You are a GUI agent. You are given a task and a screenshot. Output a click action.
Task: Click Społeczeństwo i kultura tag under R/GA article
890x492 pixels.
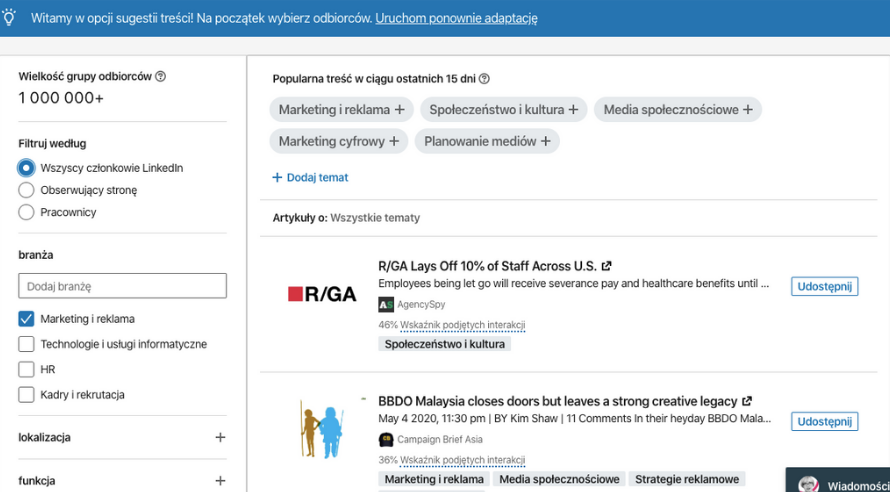[444, 344]
